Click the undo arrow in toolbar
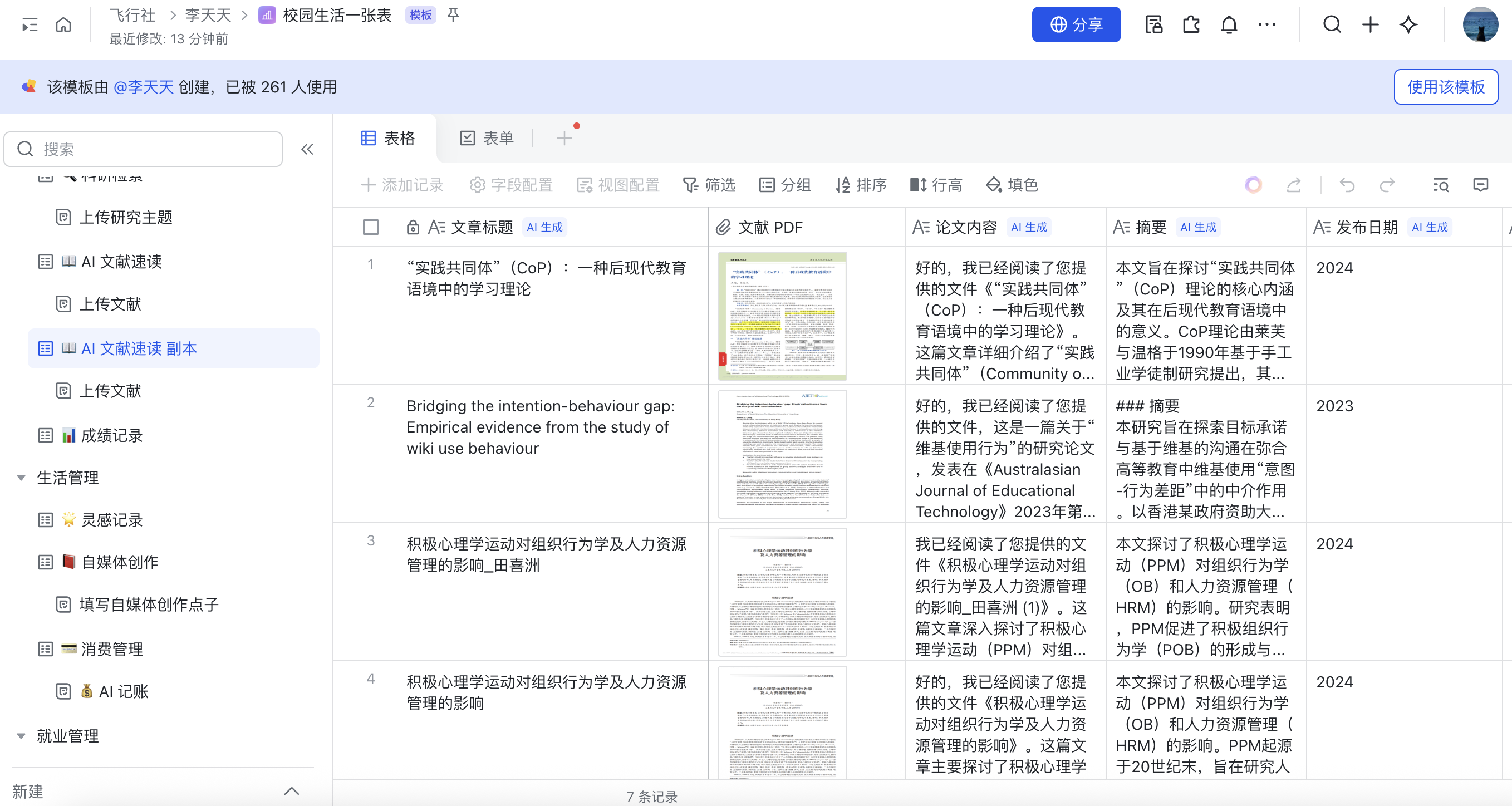Screen dimensions: 1512x806 click(x=1347, y=185)
